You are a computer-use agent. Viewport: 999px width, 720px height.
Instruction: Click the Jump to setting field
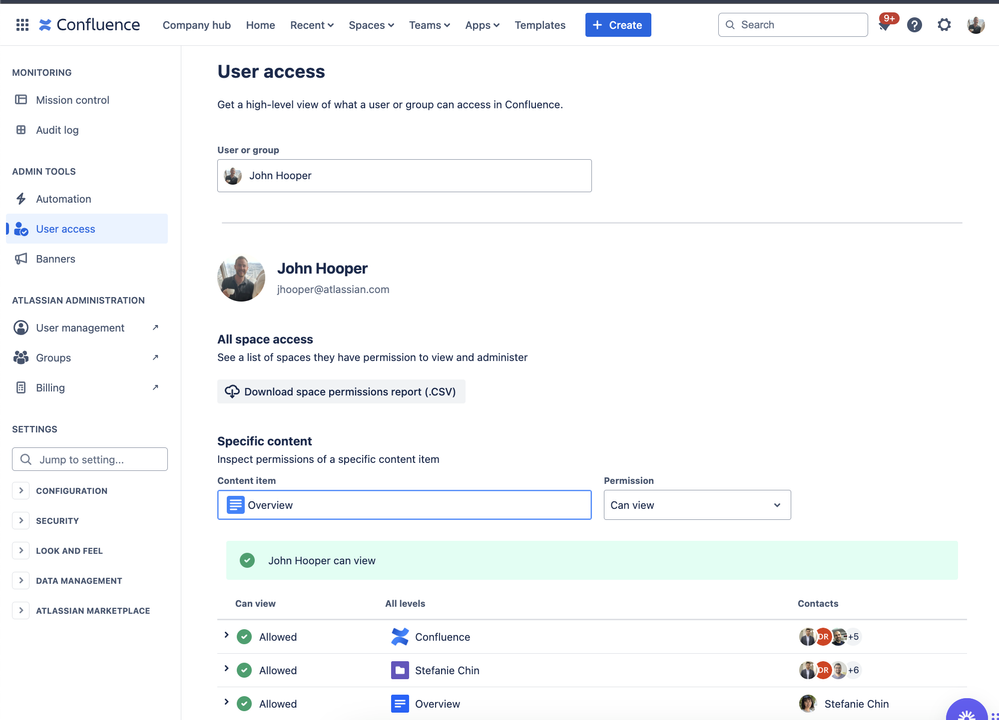(x=90, y=459)
